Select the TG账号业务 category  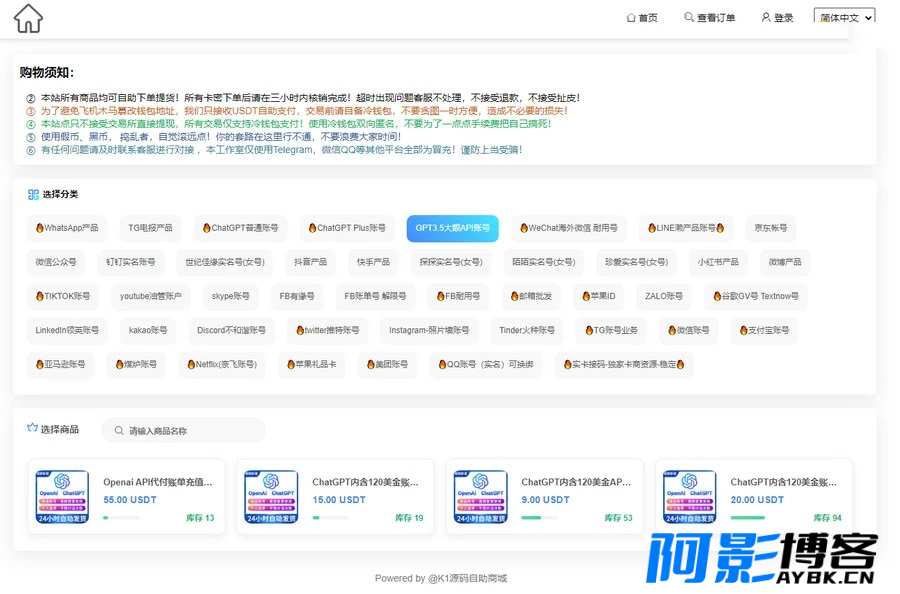(611, 330)
